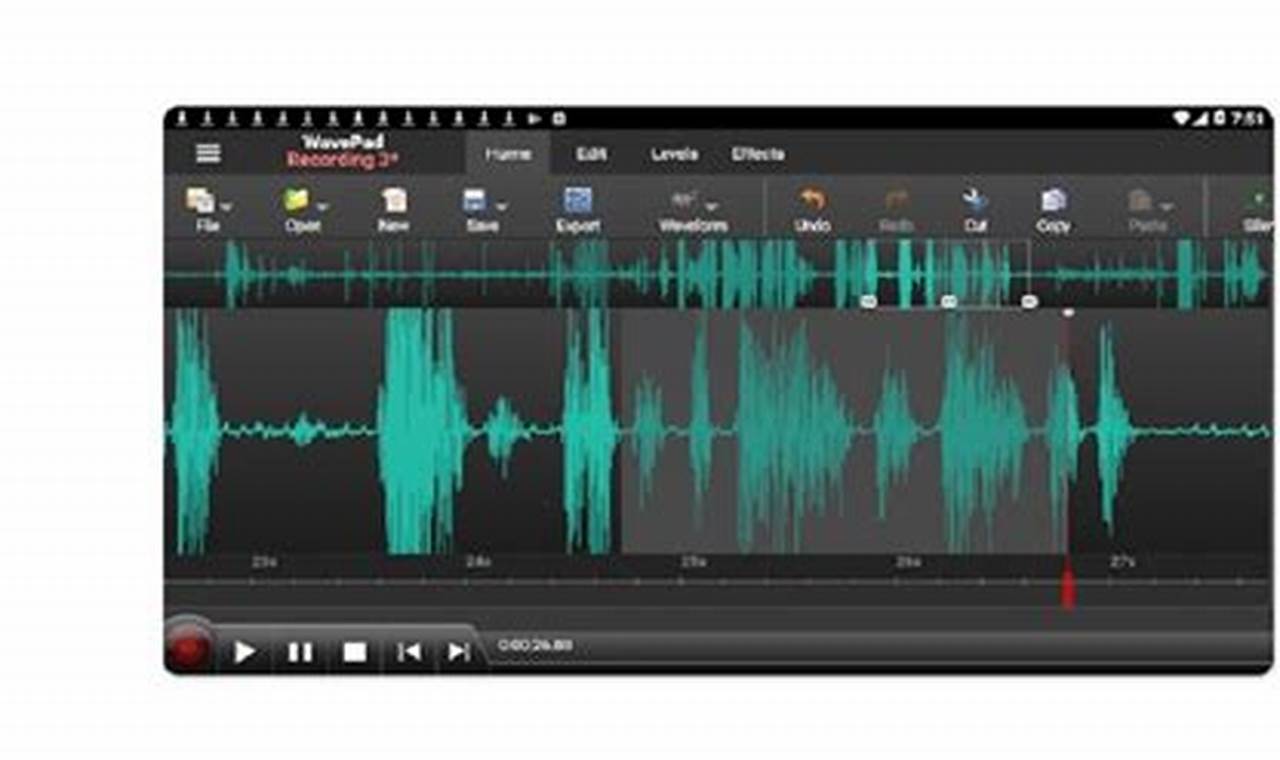This screenshot has height=760, width=1280.
Task: Expand the File dropdown arrow
Action: click(x=225, y=206)
